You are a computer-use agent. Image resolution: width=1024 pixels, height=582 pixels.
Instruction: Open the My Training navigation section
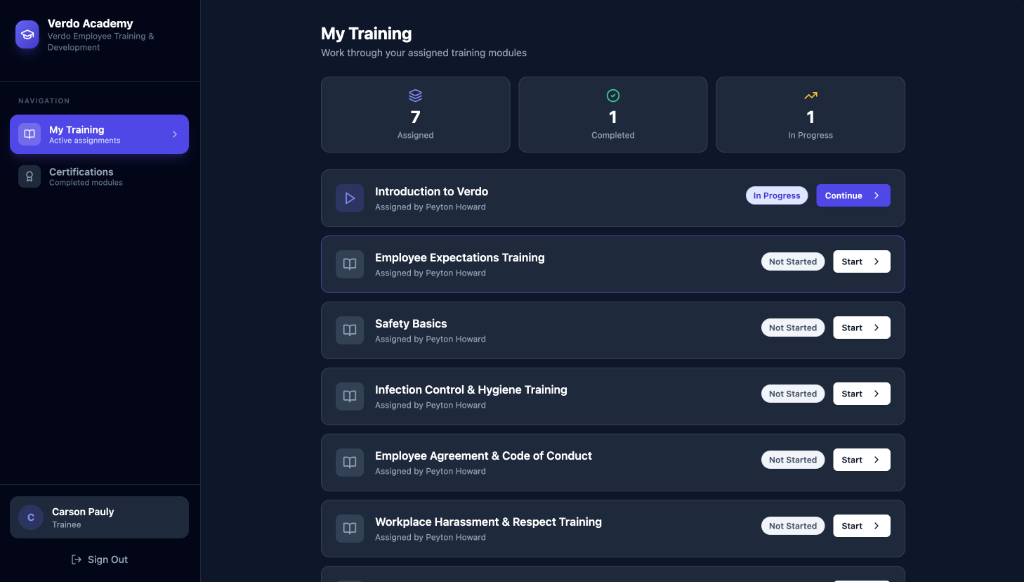(99, 134)
